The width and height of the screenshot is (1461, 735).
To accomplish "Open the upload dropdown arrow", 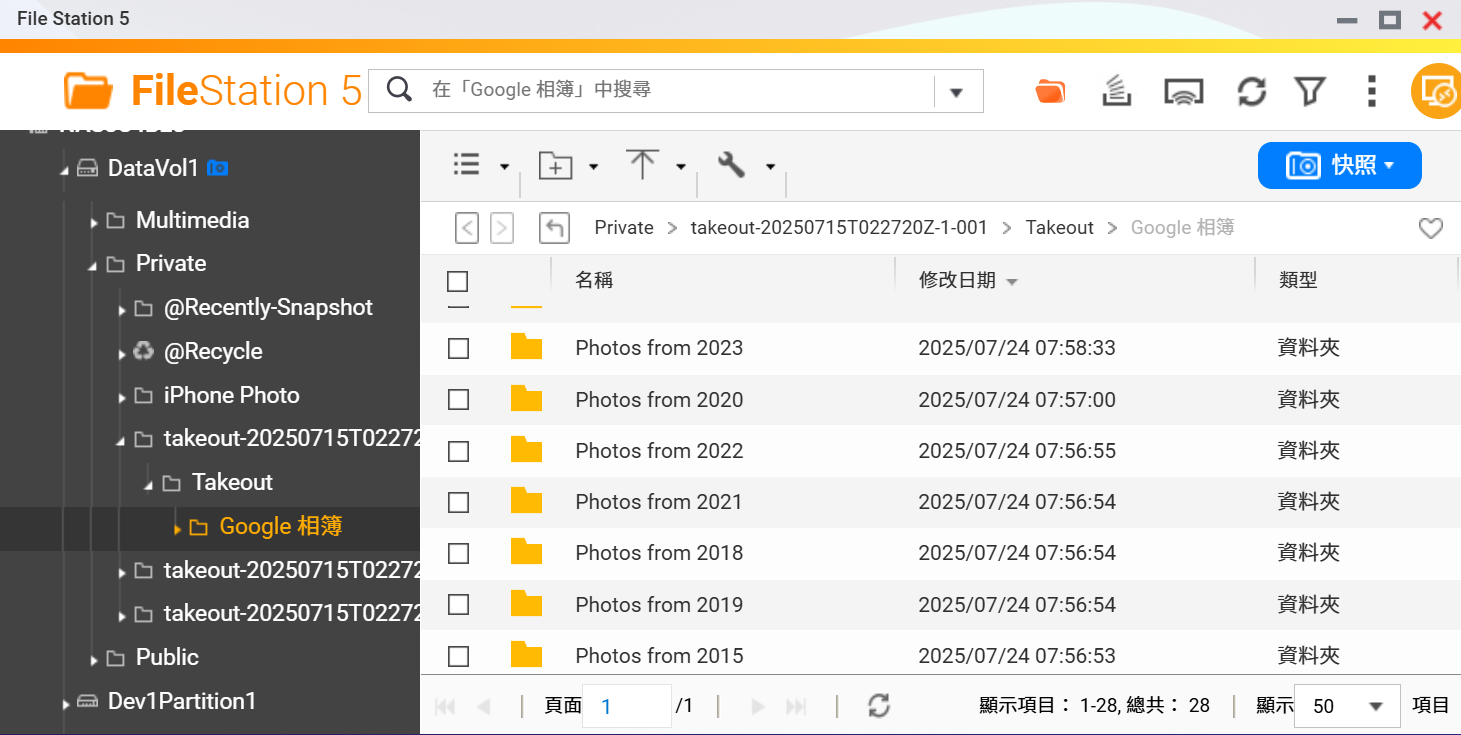I will pos(681,167).
